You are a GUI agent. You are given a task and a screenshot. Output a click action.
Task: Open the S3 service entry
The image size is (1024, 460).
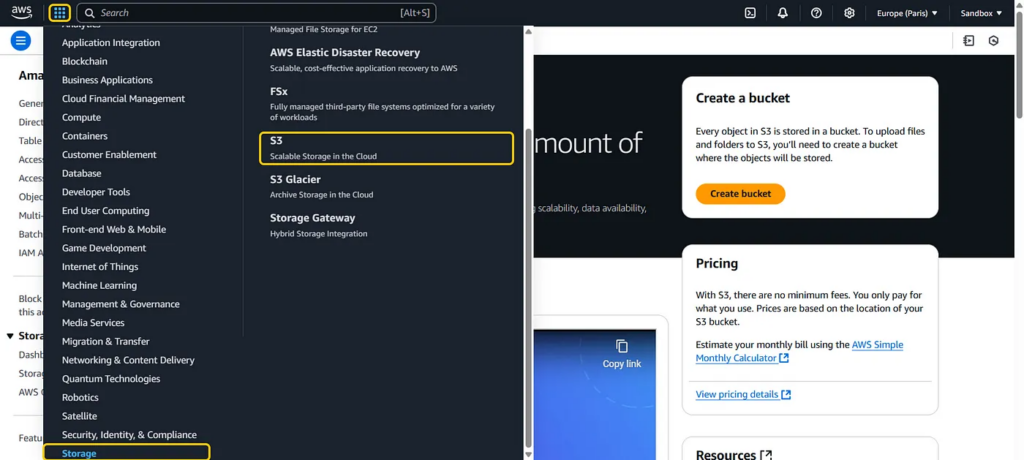click(x=387, y=148)
